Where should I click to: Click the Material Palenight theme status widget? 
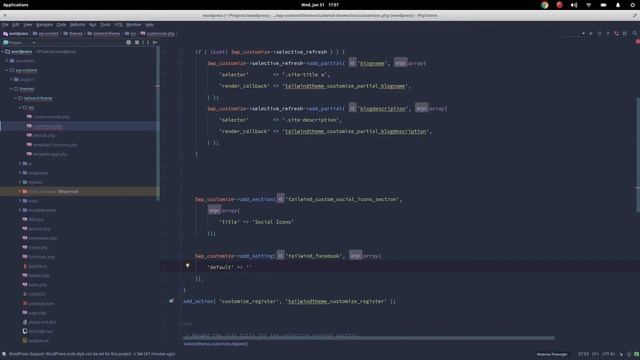552,354
